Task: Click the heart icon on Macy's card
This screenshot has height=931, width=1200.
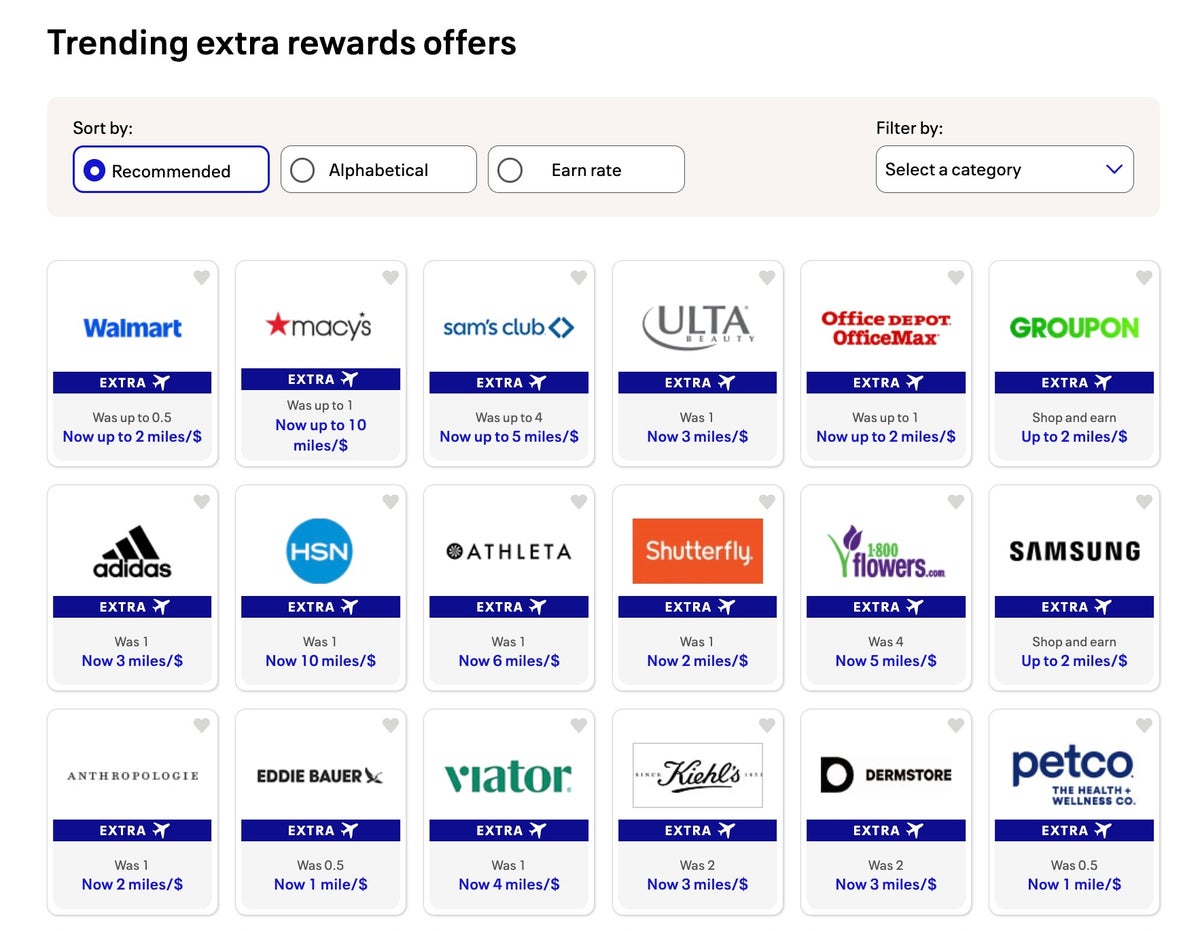Action: pyautogui.click(x=390, y=278)
